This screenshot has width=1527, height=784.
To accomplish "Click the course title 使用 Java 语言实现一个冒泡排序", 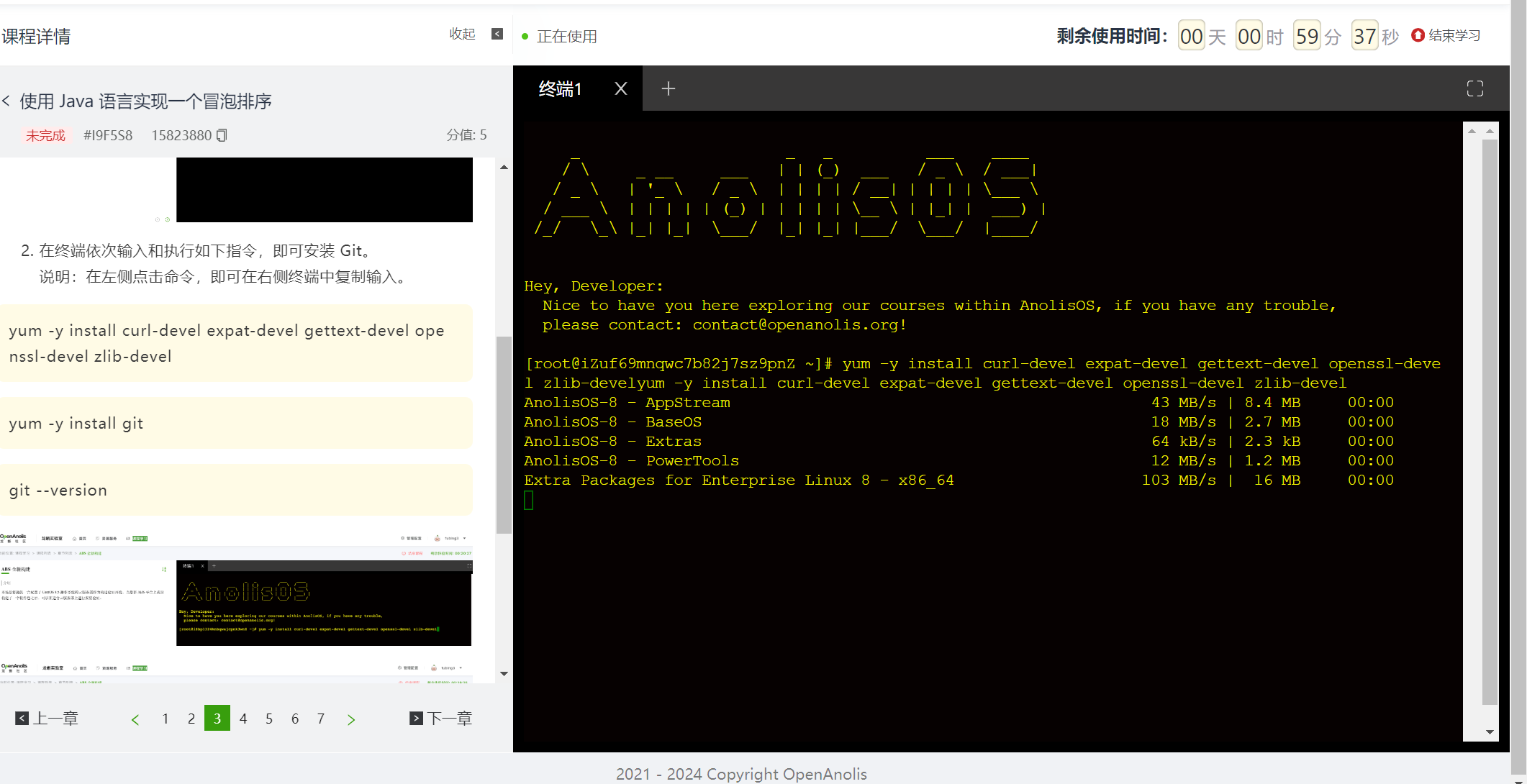I will (x=145, y=101).
